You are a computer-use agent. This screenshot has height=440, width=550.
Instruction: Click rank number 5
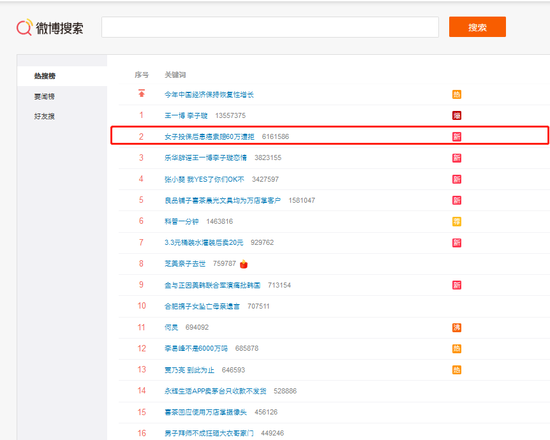point(141,200)
